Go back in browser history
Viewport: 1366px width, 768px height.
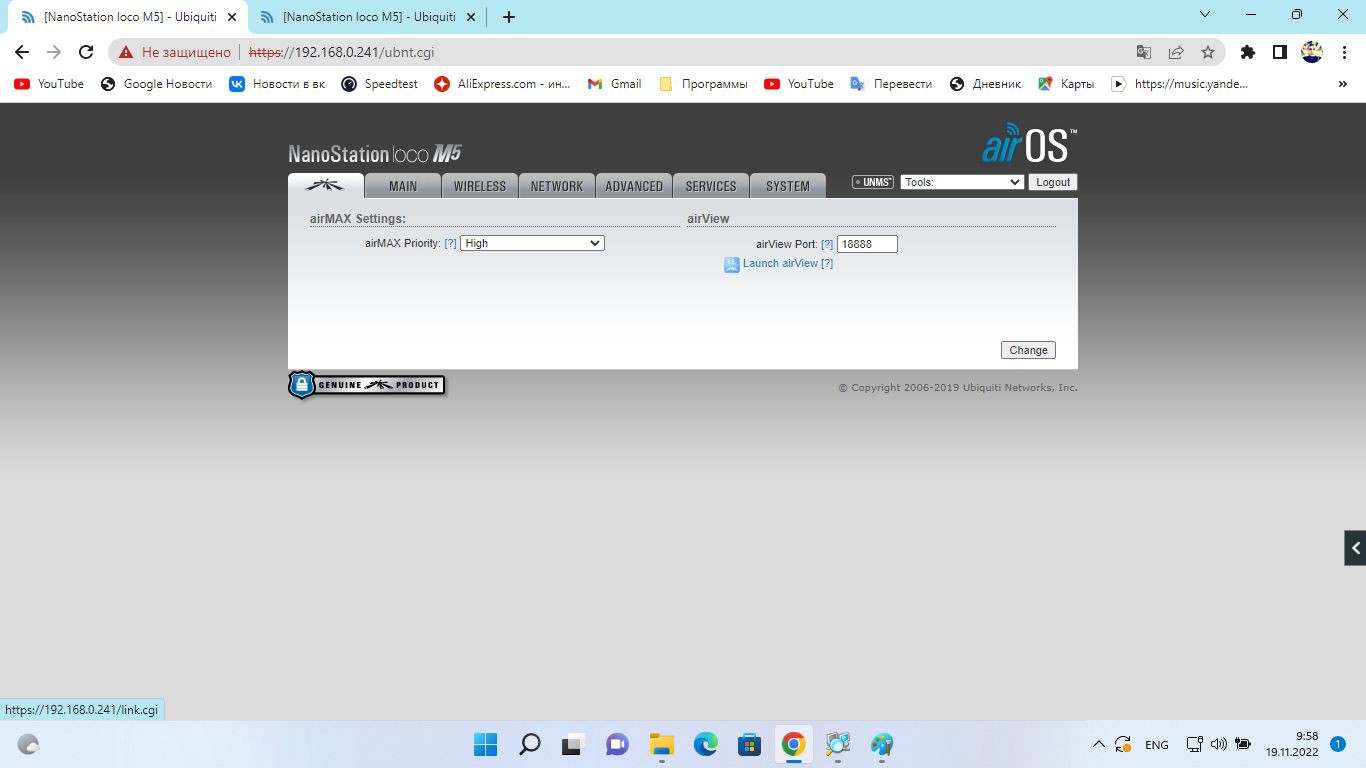(22, 52)
